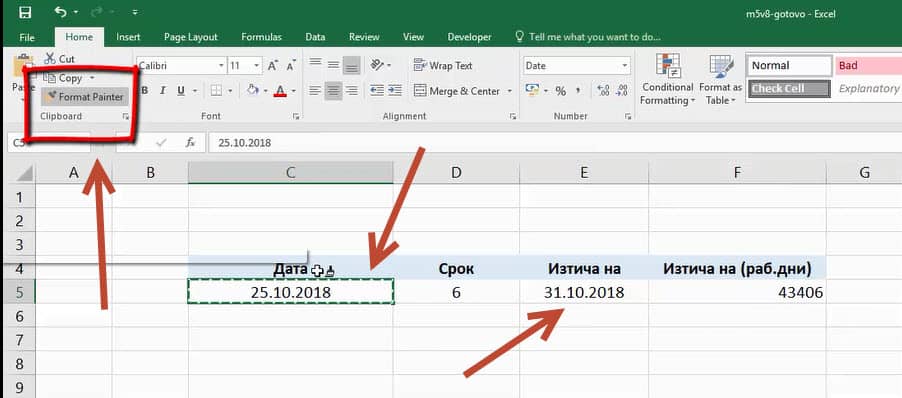This screenshot has width=902, height=398.
Task: Click the Copy button
Action: (x=64, y=78)
